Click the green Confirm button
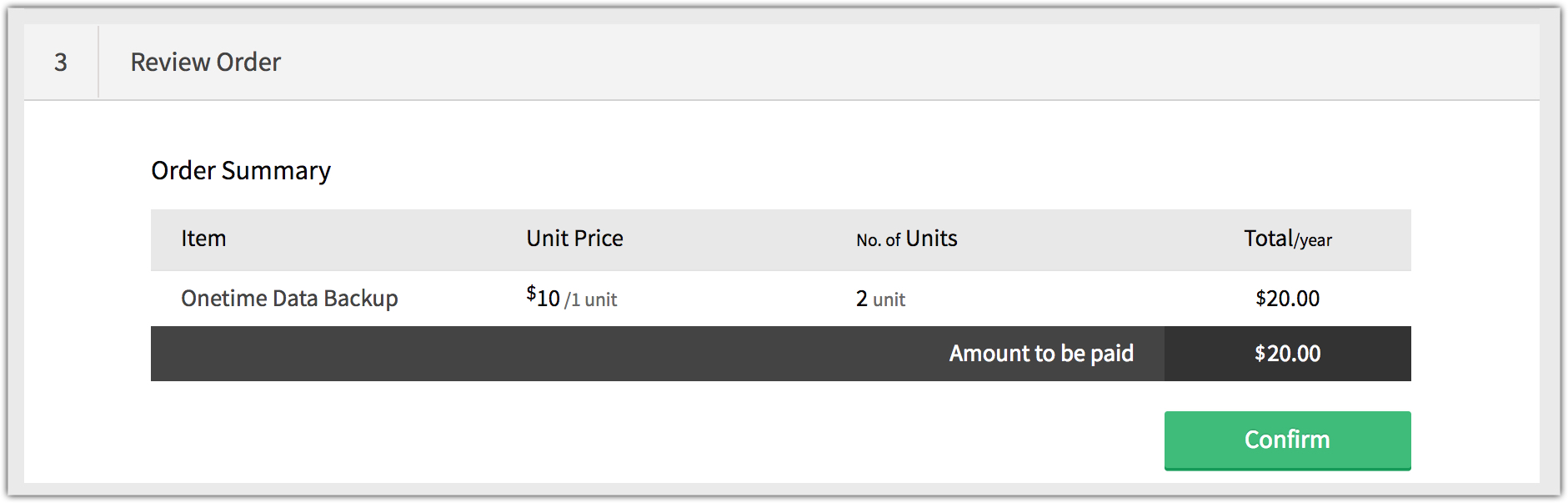 tap(1287, 440)
